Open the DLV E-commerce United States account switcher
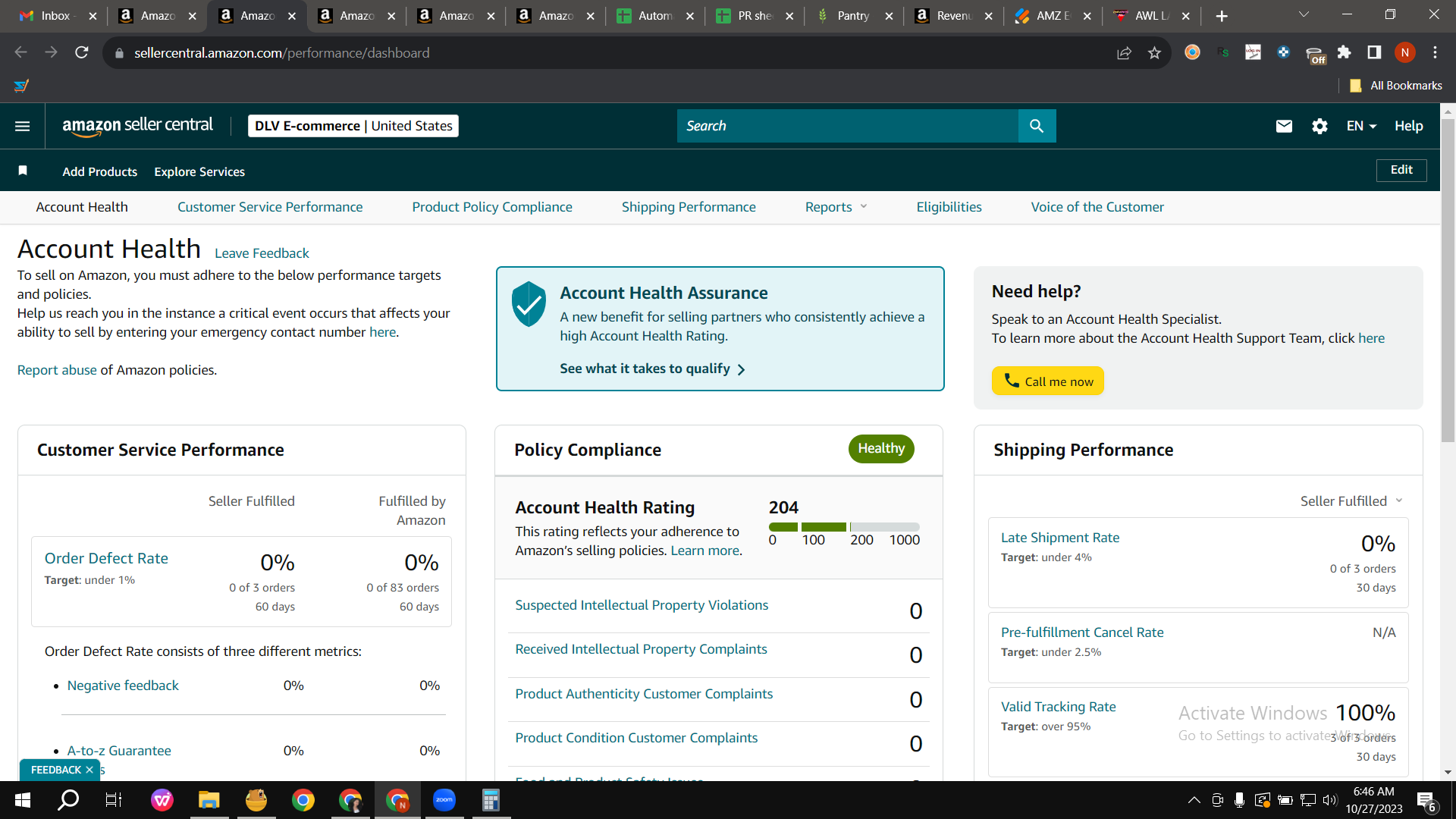 pyautogui.click(x=353, y=126)
